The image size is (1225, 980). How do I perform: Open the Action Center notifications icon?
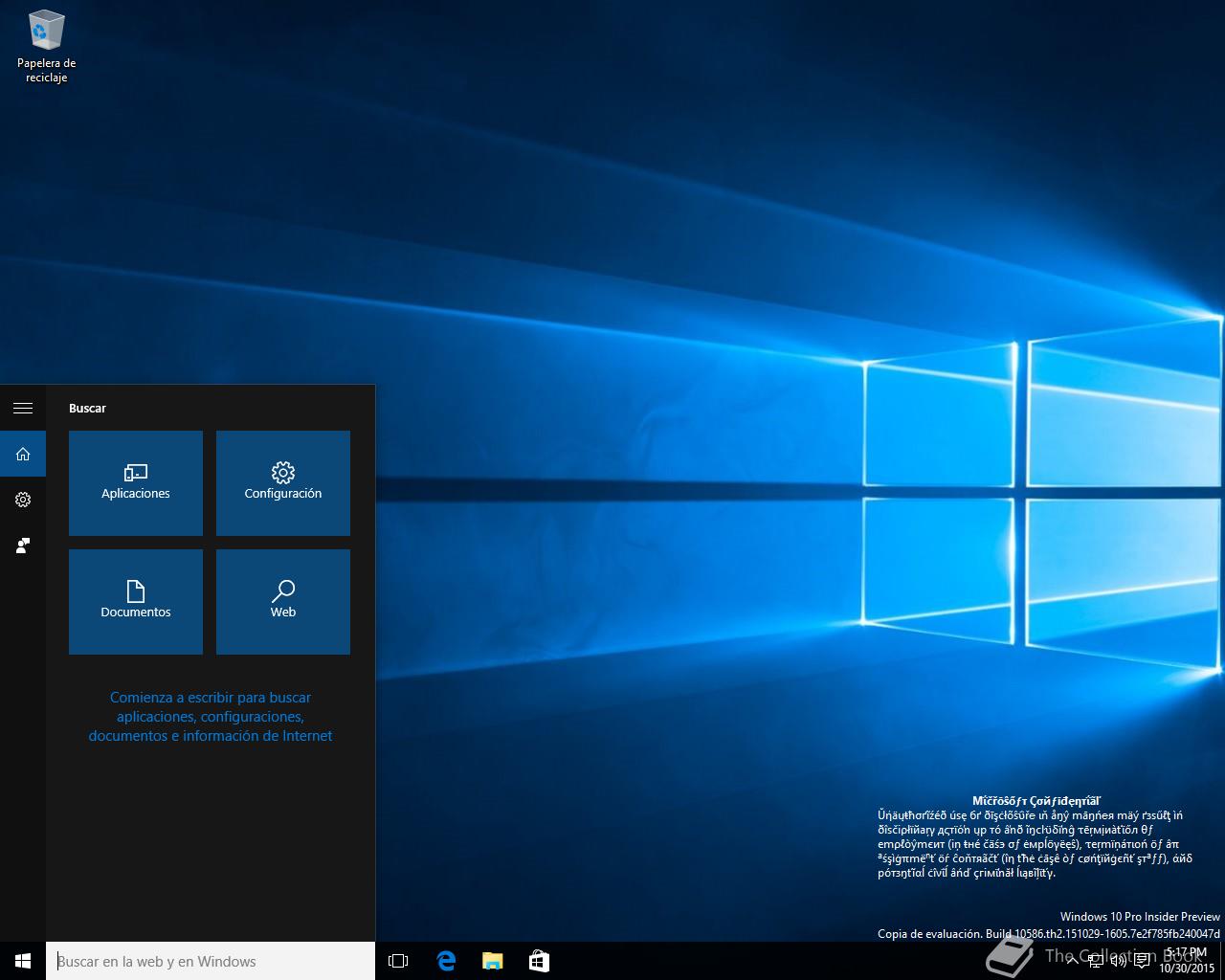point(1142,962)
